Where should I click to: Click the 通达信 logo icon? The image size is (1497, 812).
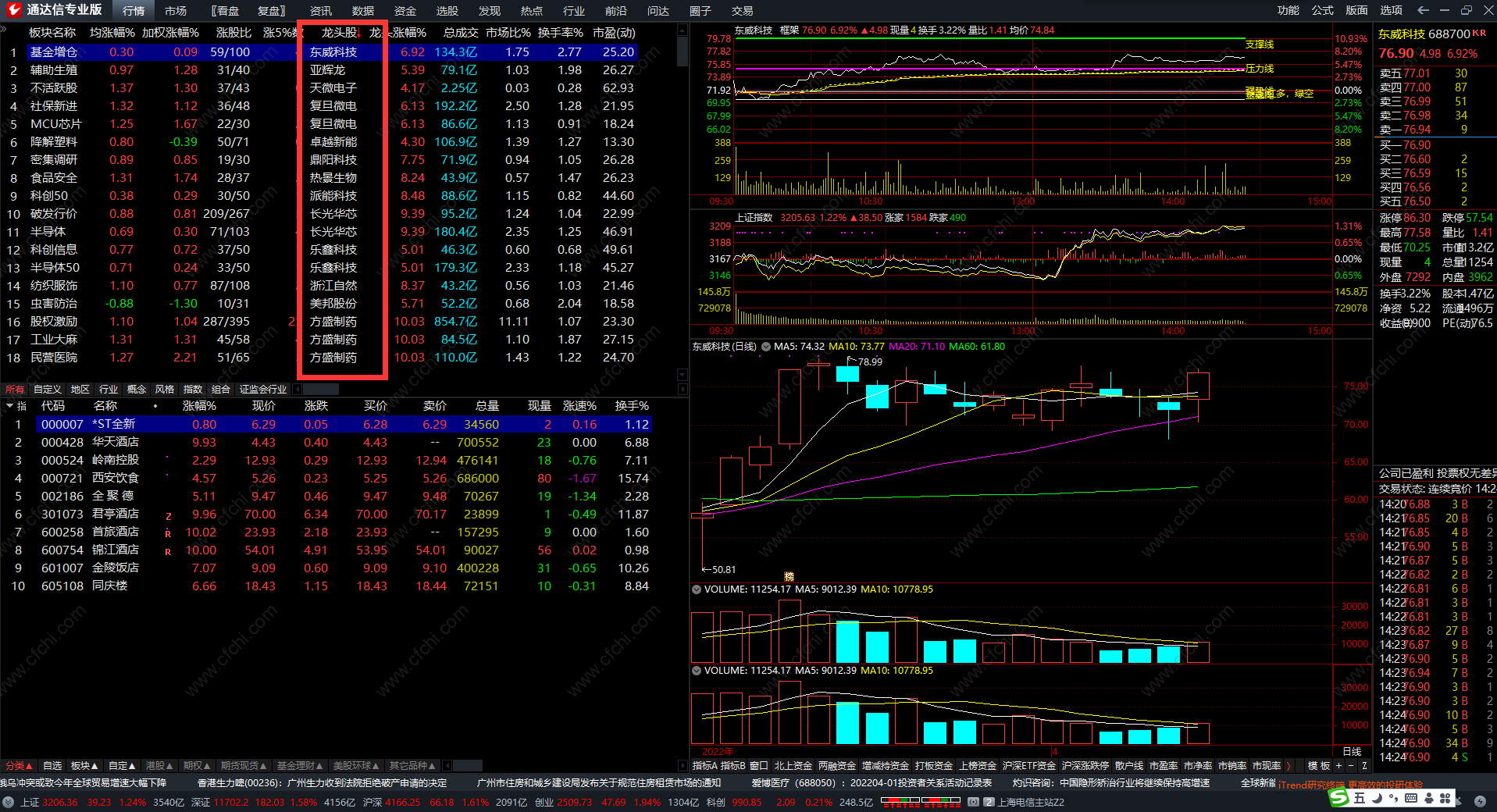click(14, 10)
